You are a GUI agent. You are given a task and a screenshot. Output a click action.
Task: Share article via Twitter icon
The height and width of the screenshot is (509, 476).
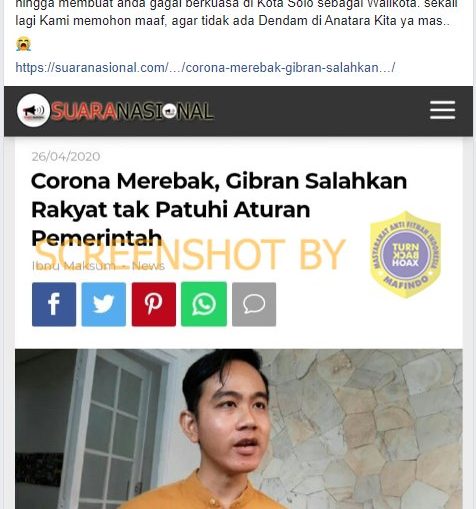point(104,304)
